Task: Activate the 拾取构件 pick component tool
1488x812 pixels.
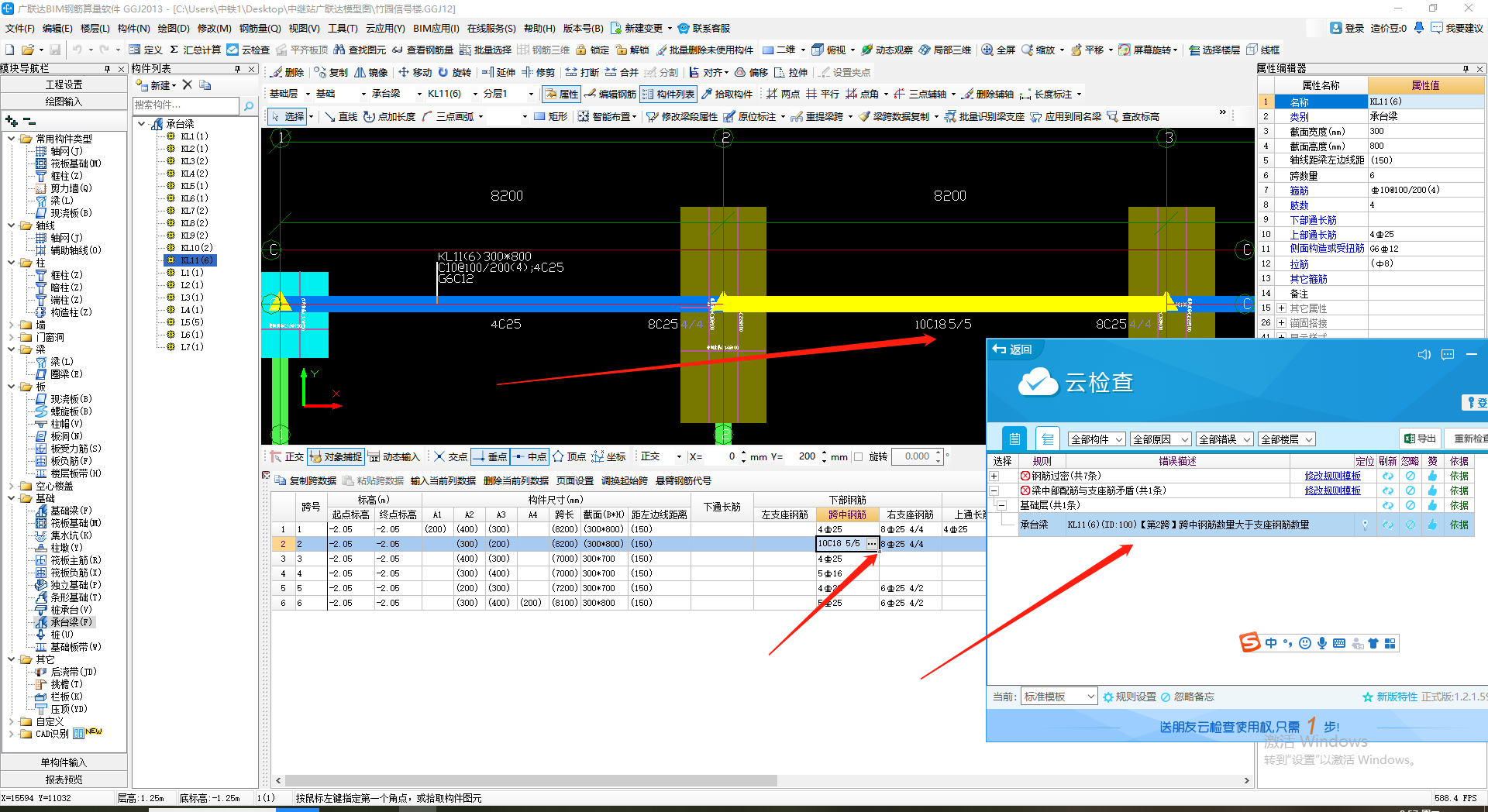Action: [727, 94]
